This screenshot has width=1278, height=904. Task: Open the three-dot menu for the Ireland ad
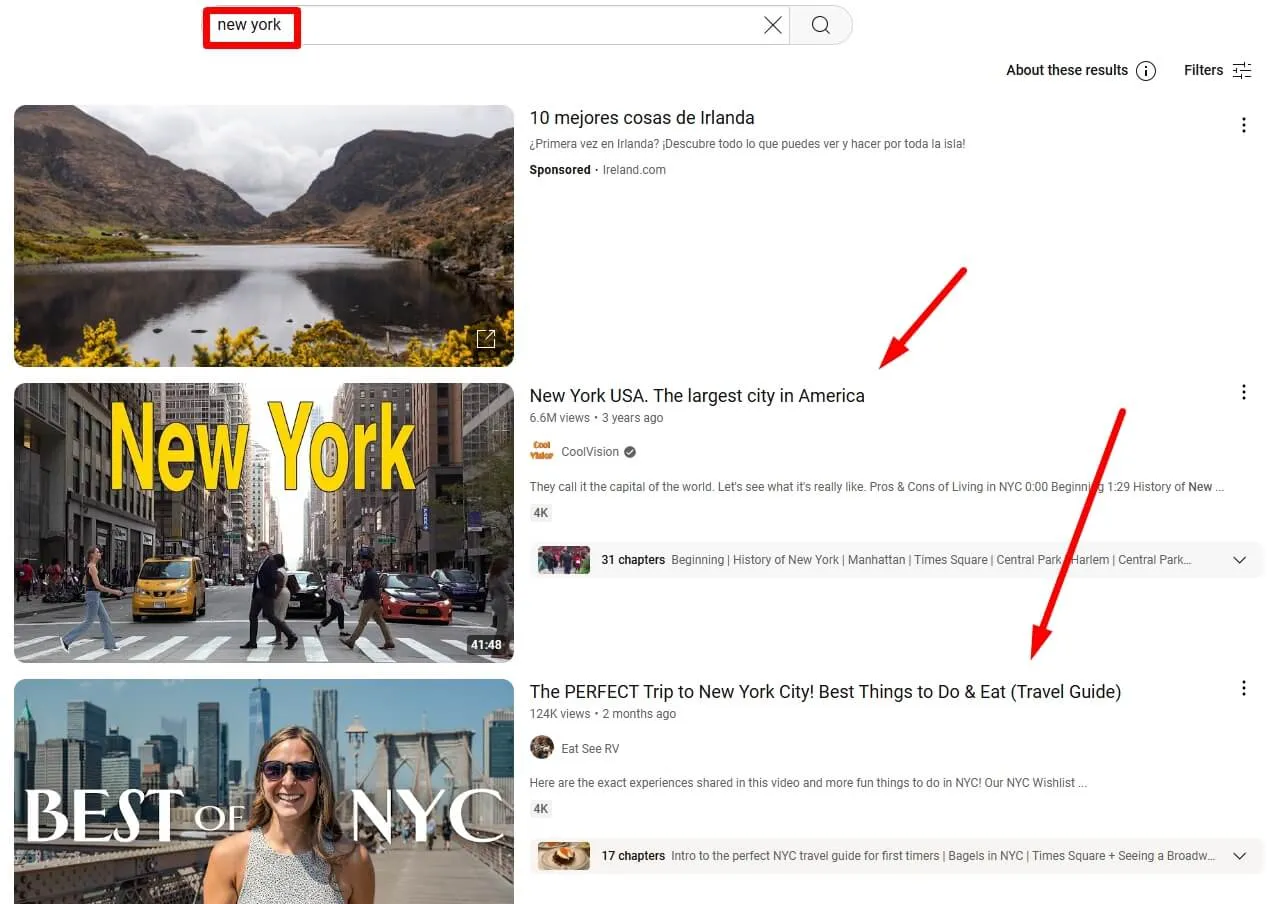tap(1244, 125)
